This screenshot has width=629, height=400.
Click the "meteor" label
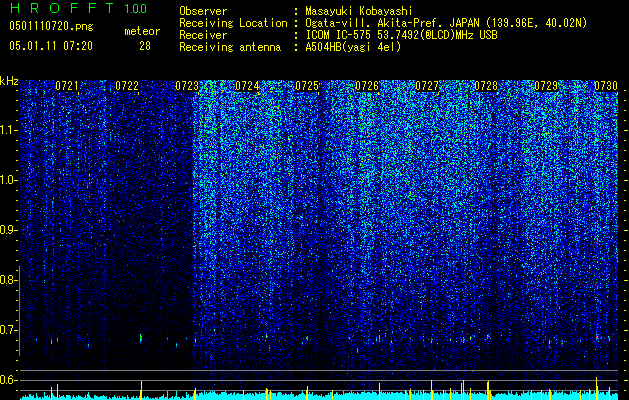(142, 31)
